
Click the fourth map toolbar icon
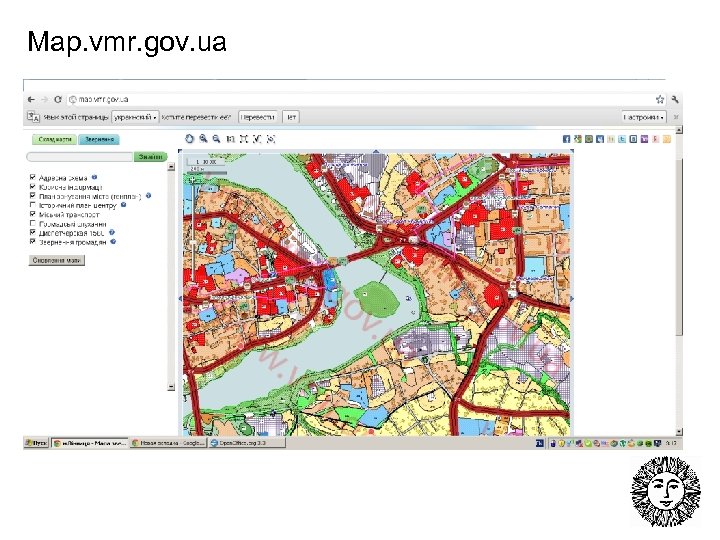(x=231, y=139)
